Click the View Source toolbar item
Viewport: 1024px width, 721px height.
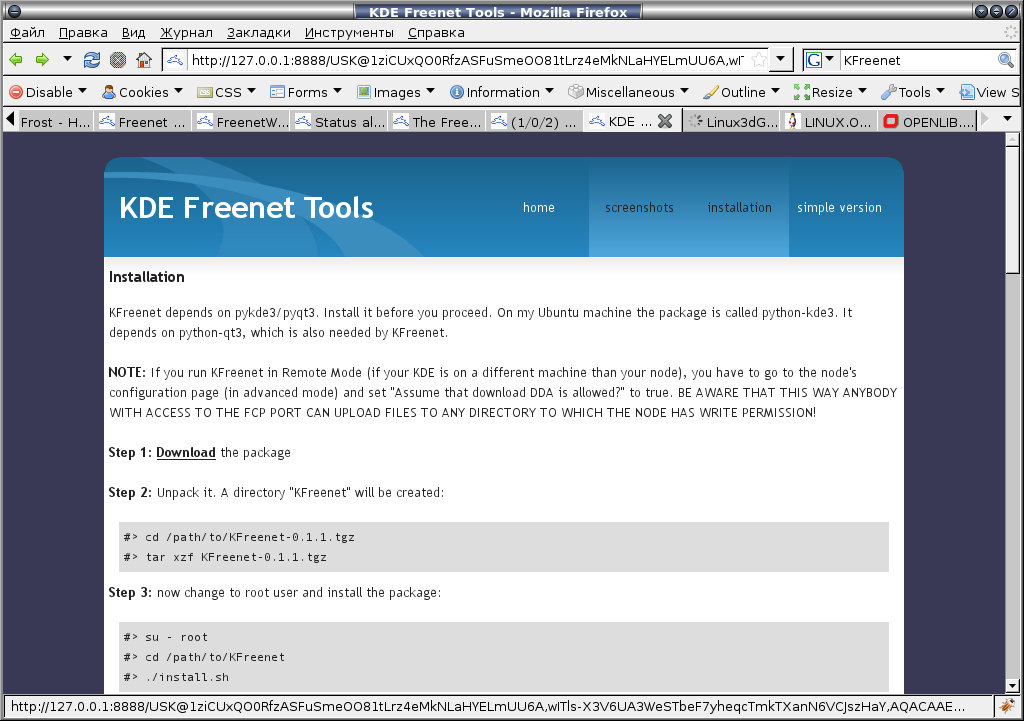pos(989,92)
